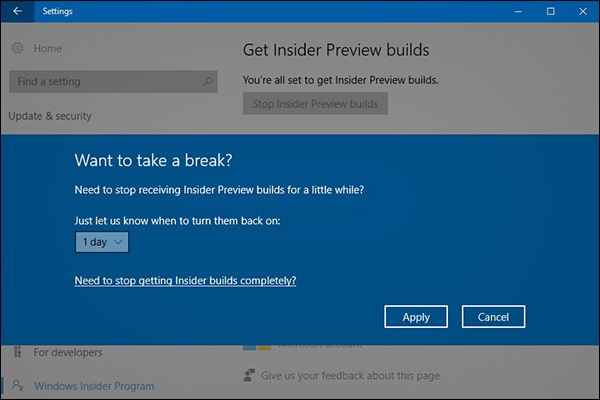Click the Windows Insider Program person icon
The width and height of the screenshot is (600, 400).
pos(17,385)
